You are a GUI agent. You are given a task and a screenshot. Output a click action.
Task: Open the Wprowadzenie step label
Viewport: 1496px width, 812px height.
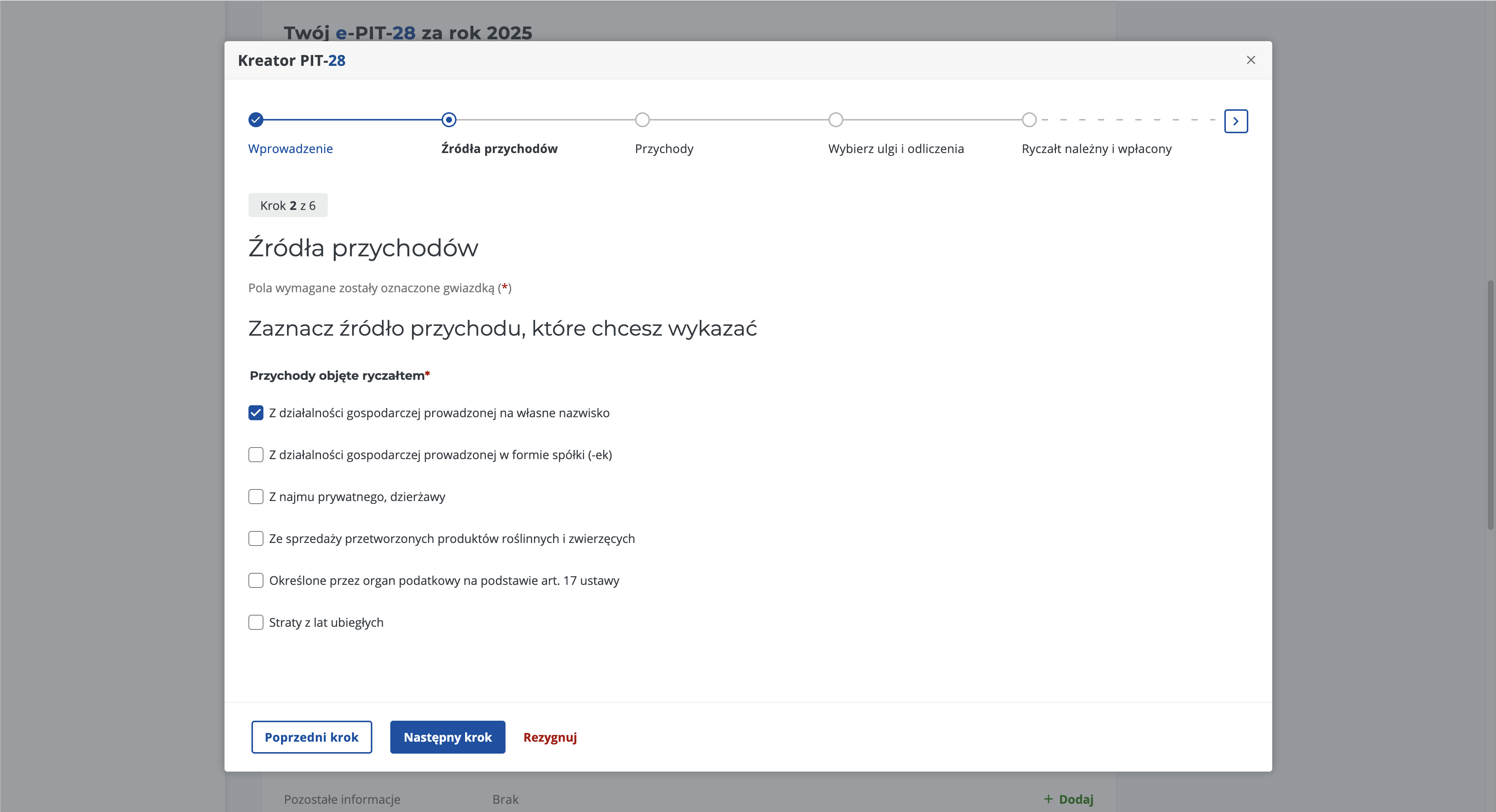290,149
